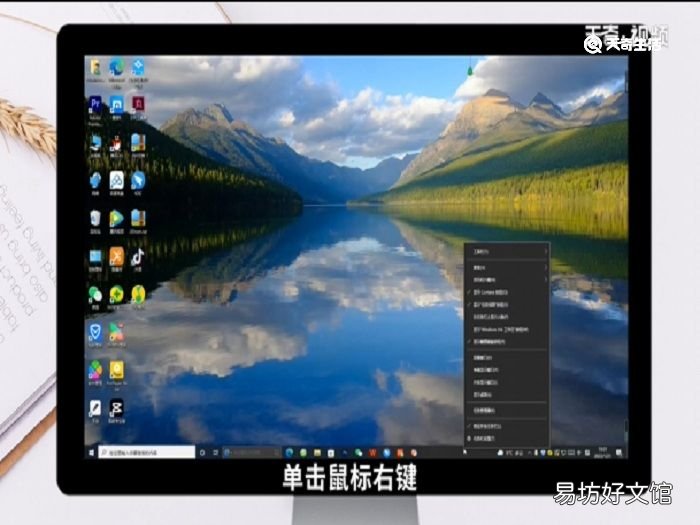Expand the Search submenu in context menu
This screenshot has height=525, width=700.
506,268
